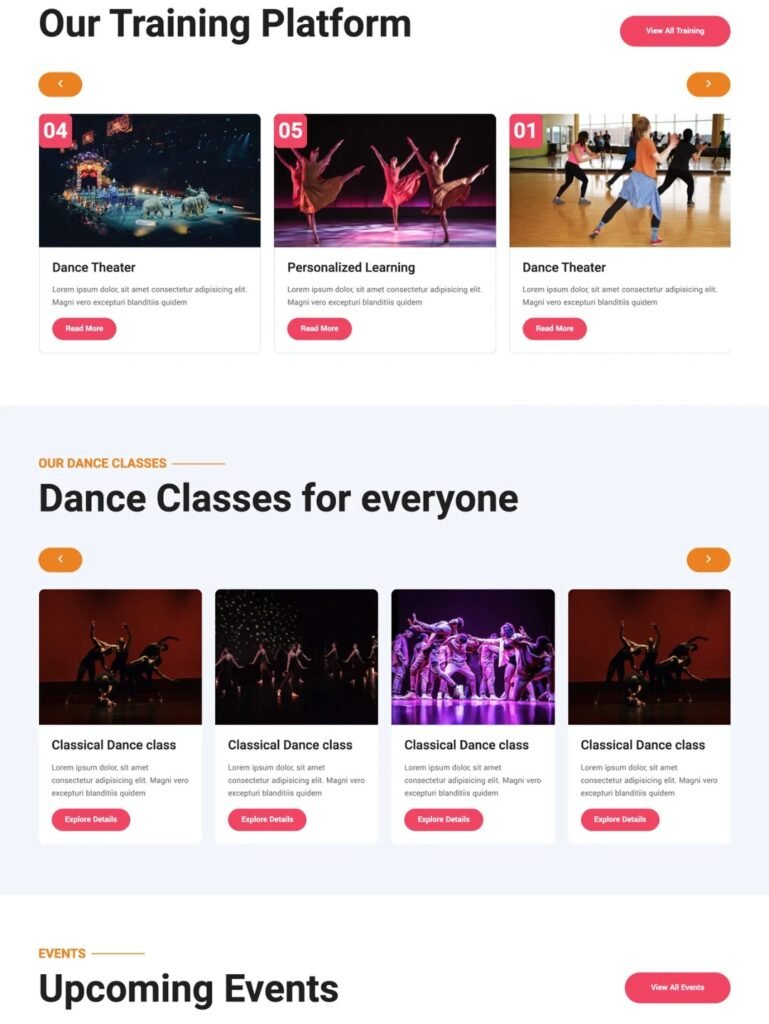This screenshot has height=1024, width=769.
Task: Open View All Training button
Action: (675, 31)
